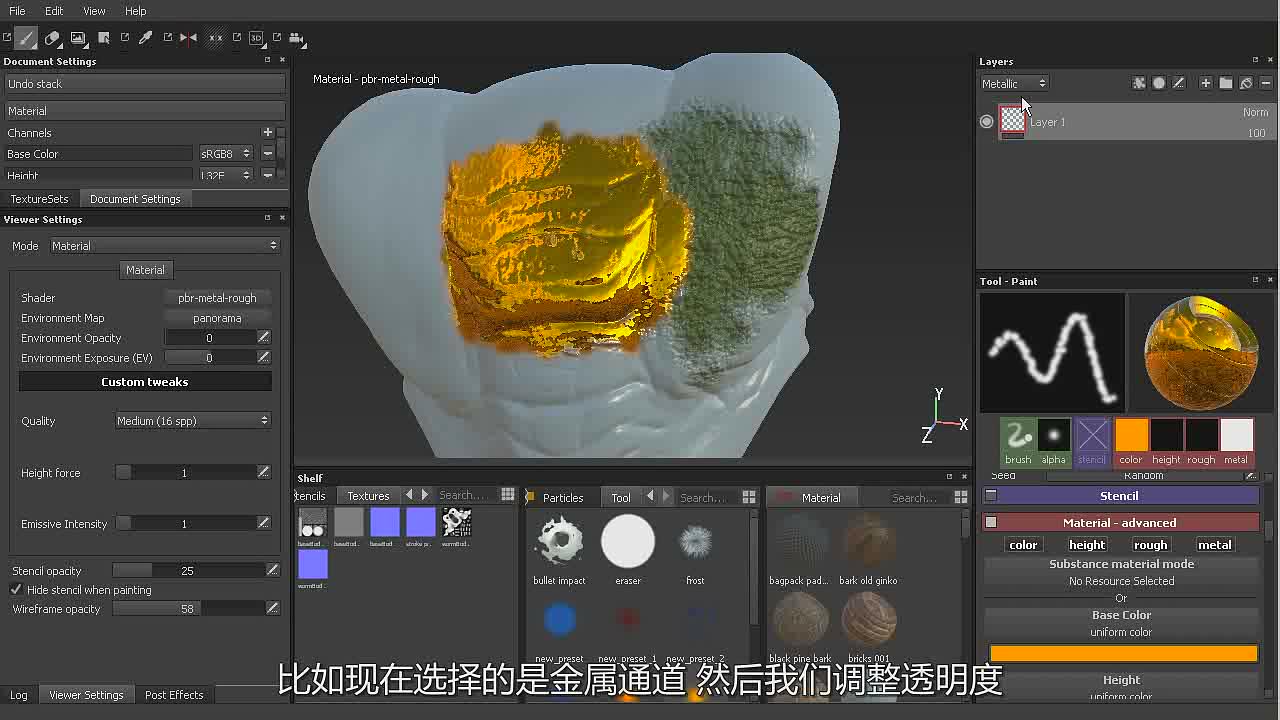
Task: Open the brush properties tile
Action: click(1018, 442)
